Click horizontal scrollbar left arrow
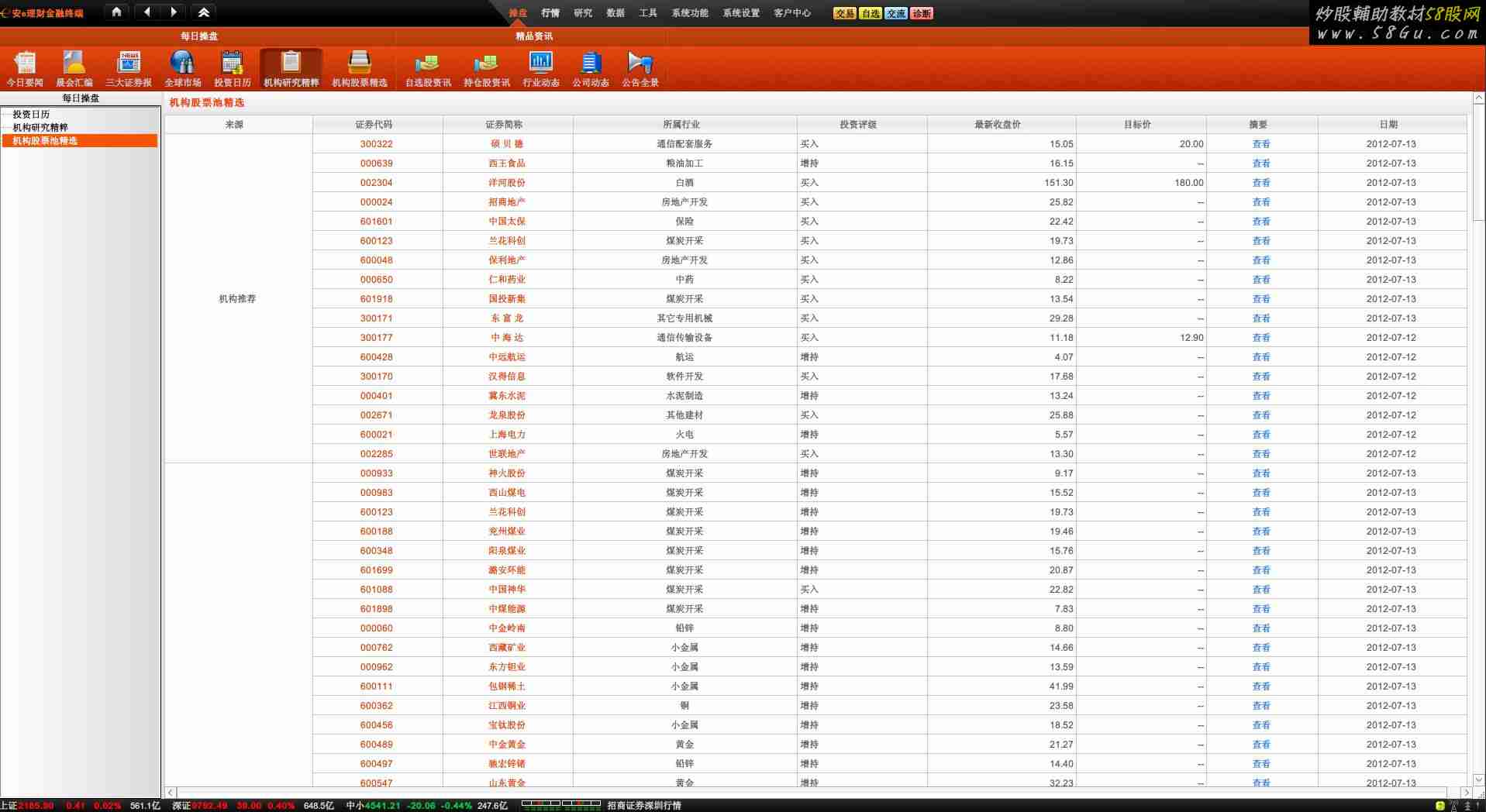 [x=171, y=793]
